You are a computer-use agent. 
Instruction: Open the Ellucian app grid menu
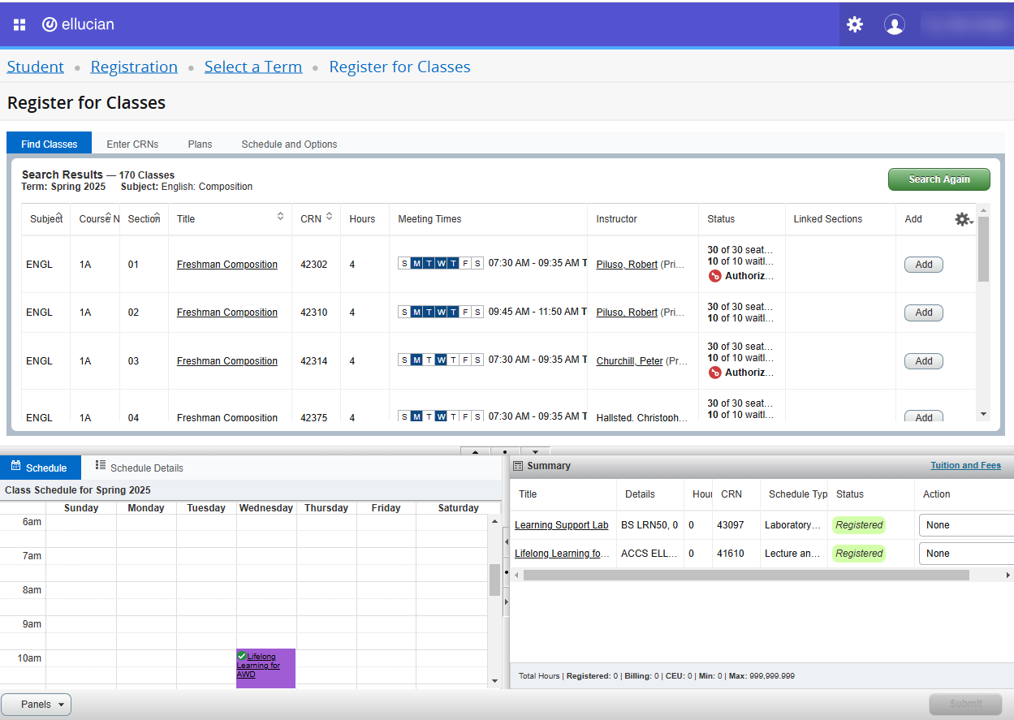(19, 24)
